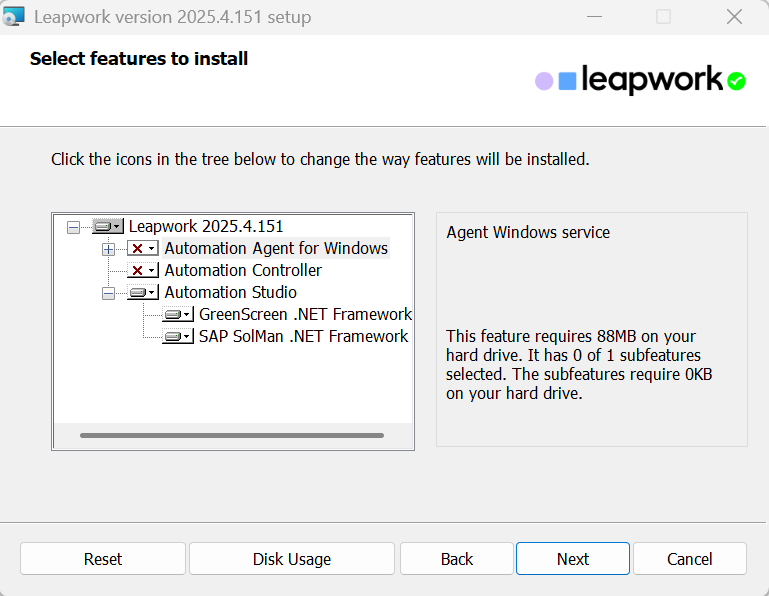
Task: Open drive icon dropdown for Automation Studio
Action: (x=143, y=293)
